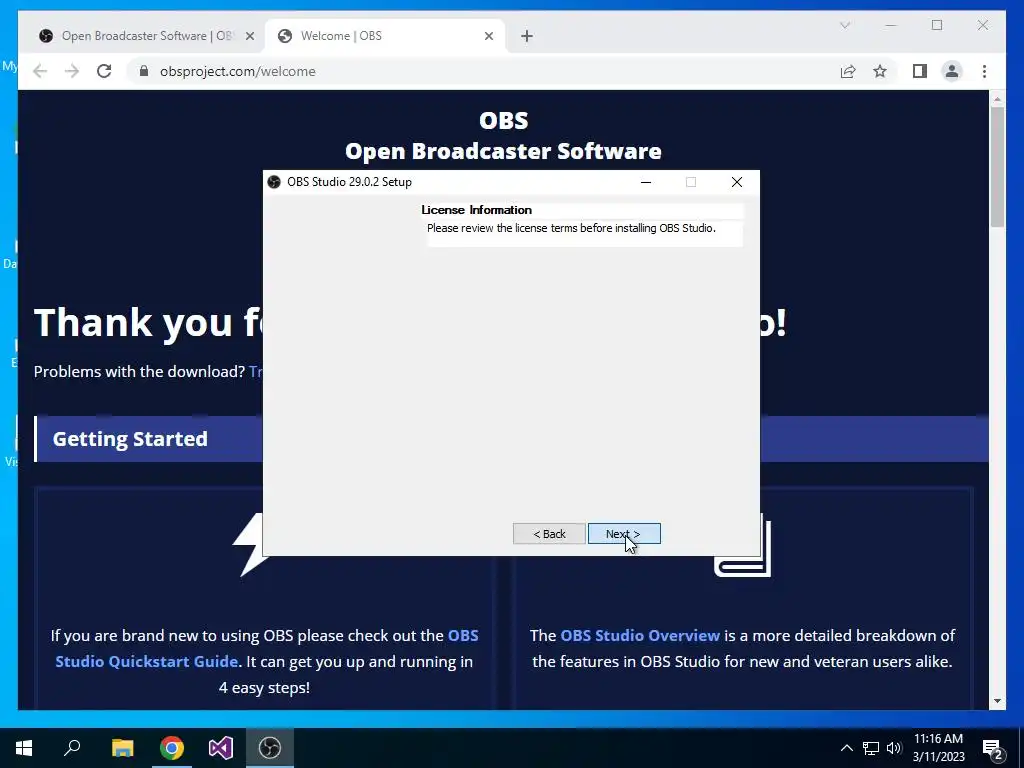This screenshot has height=768, width=1024.
Task: Open taskbar clock and date
Action: (x=938, y=748)
